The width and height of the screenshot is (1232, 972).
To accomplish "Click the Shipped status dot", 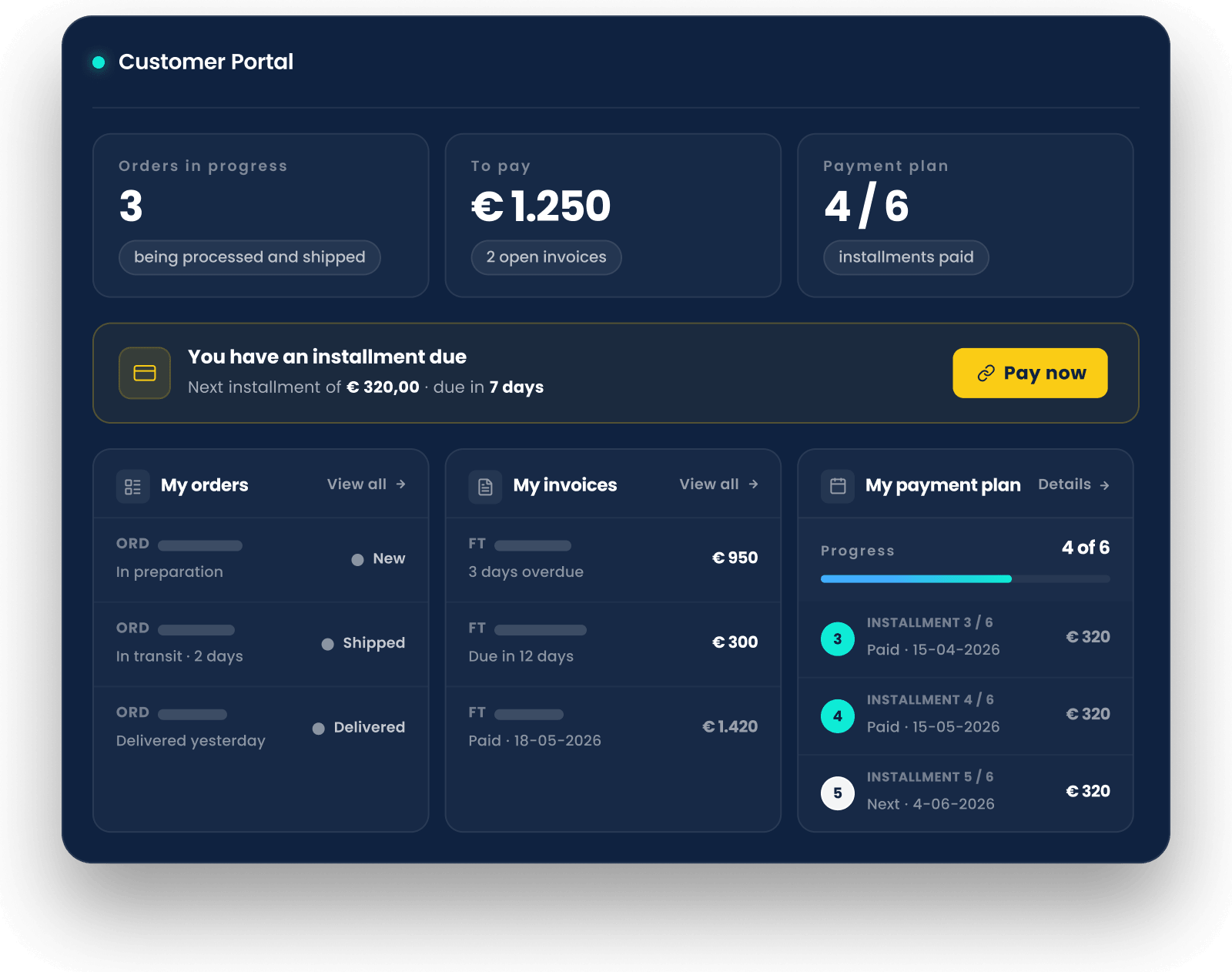I will pyautogui.click(x=327, y=644).
